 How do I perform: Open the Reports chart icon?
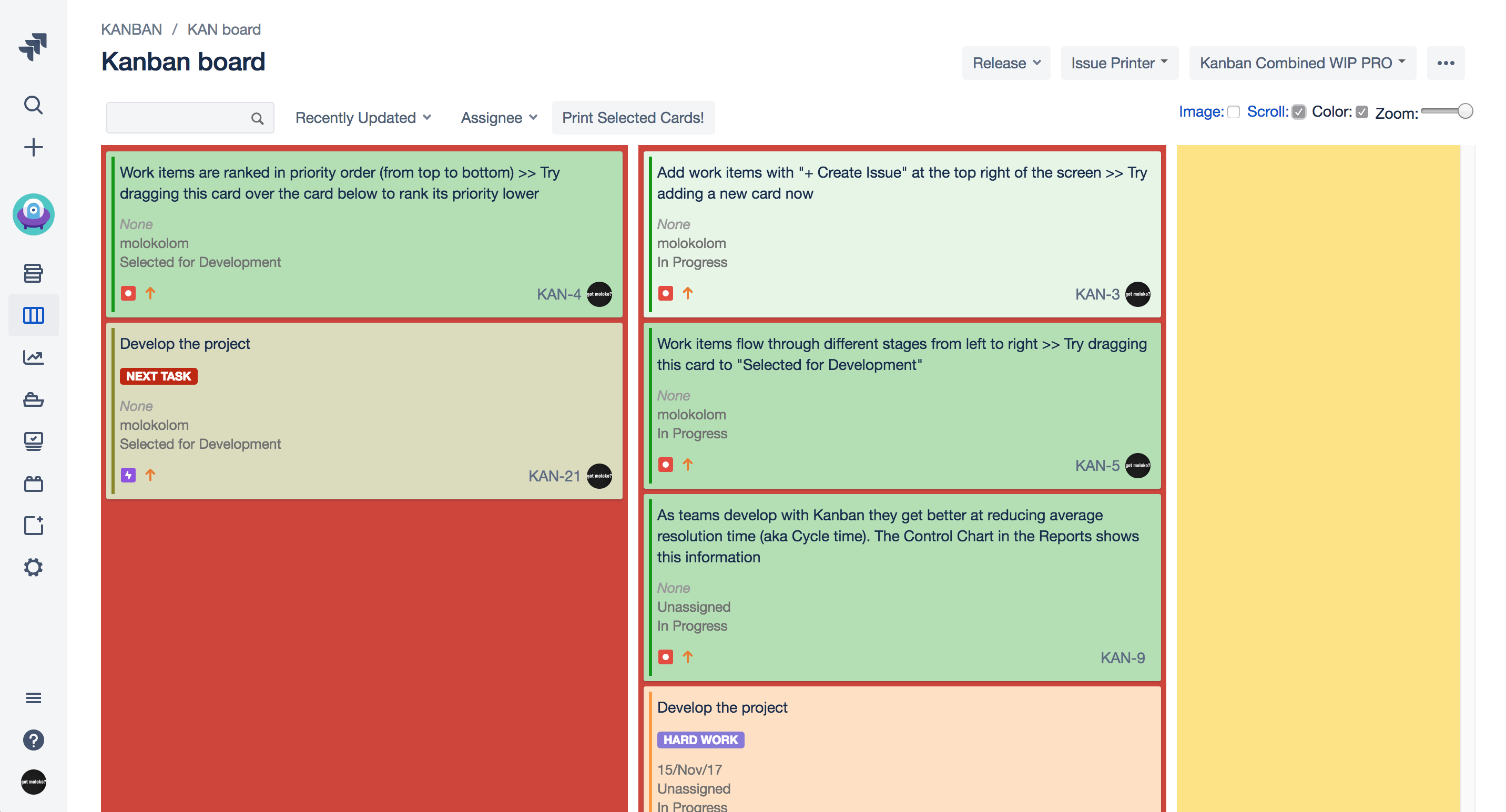point(33,357)
